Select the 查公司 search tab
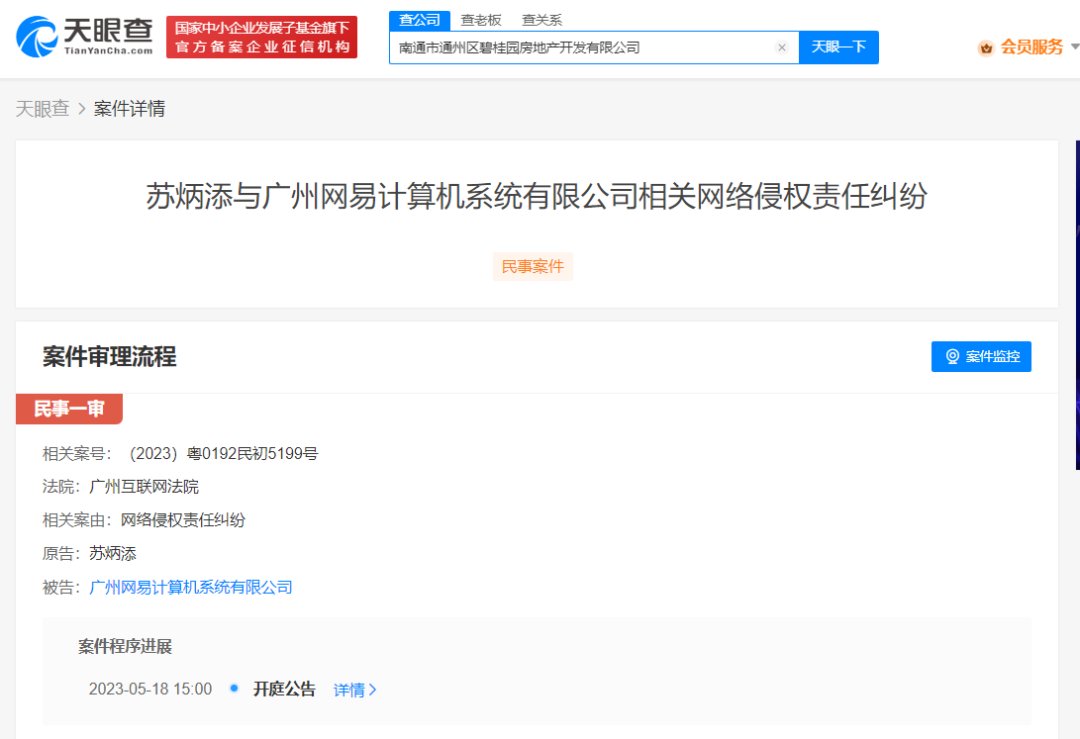This screenshot has width=1080, height=739. coord(419,20)
